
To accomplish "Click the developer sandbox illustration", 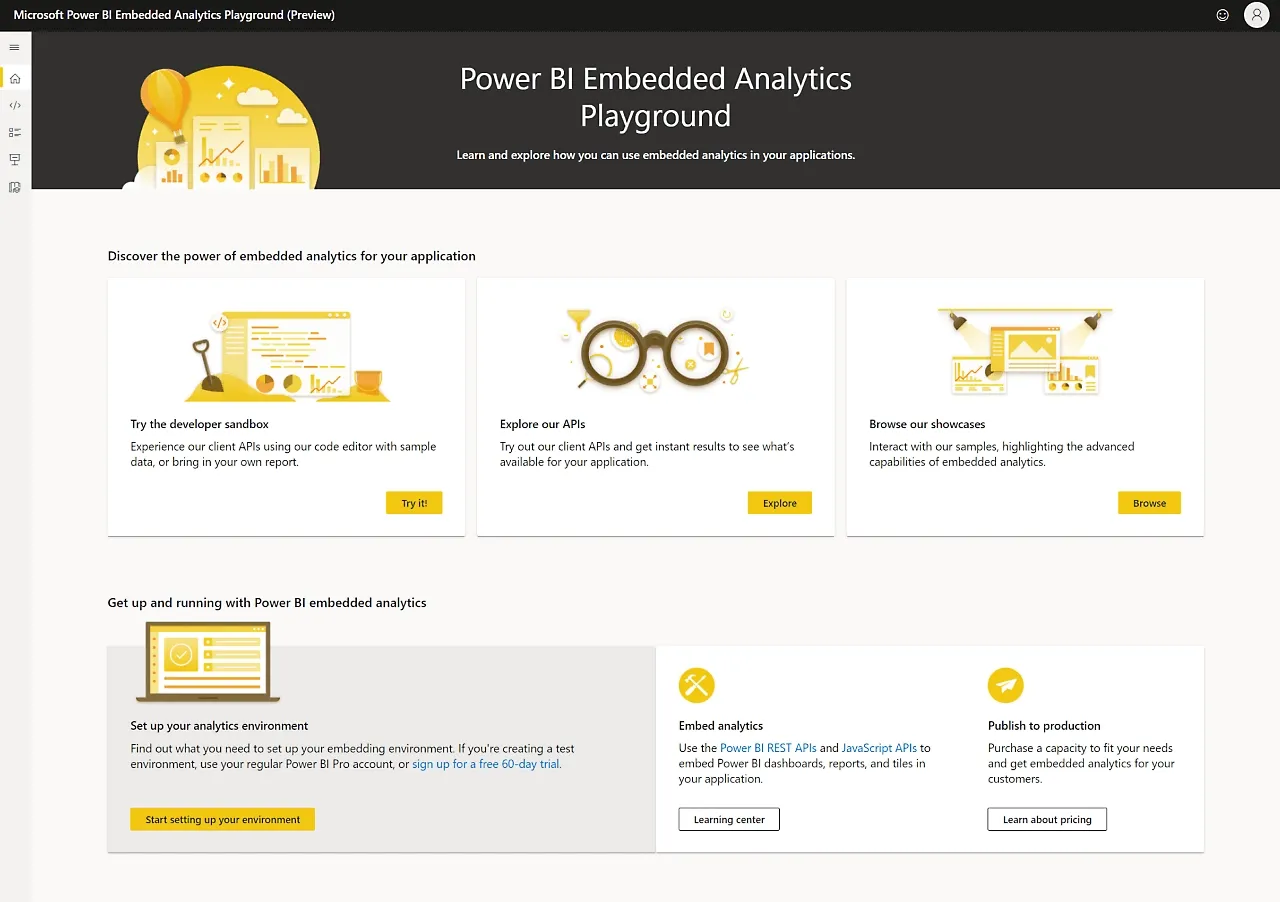I will pyautogui.click(x=287, y=356).
